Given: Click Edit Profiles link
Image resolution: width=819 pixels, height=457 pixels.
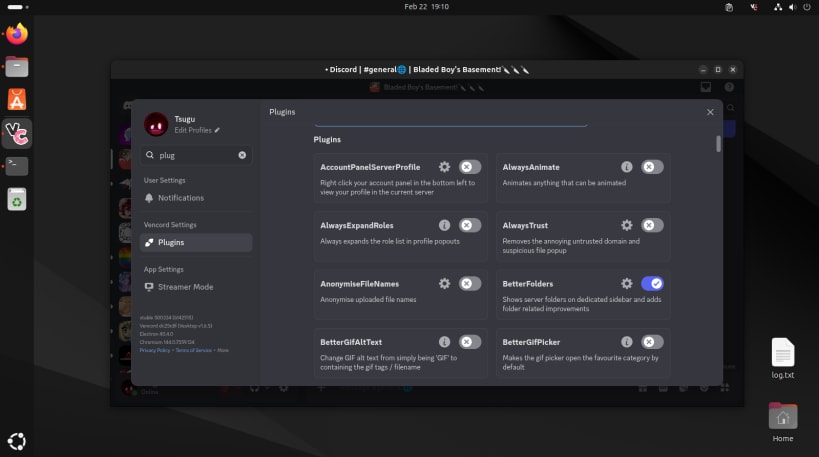Looking at the screenshot, I should [x=193, y=130].
